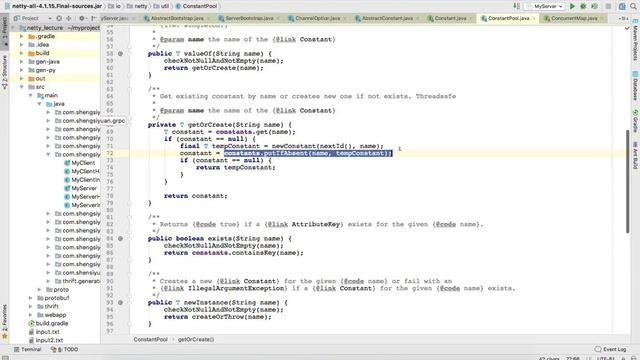This screenshot has width=640, height=360.
Task: Open the Terminal tool window
Action: click(x=28, y=349)
